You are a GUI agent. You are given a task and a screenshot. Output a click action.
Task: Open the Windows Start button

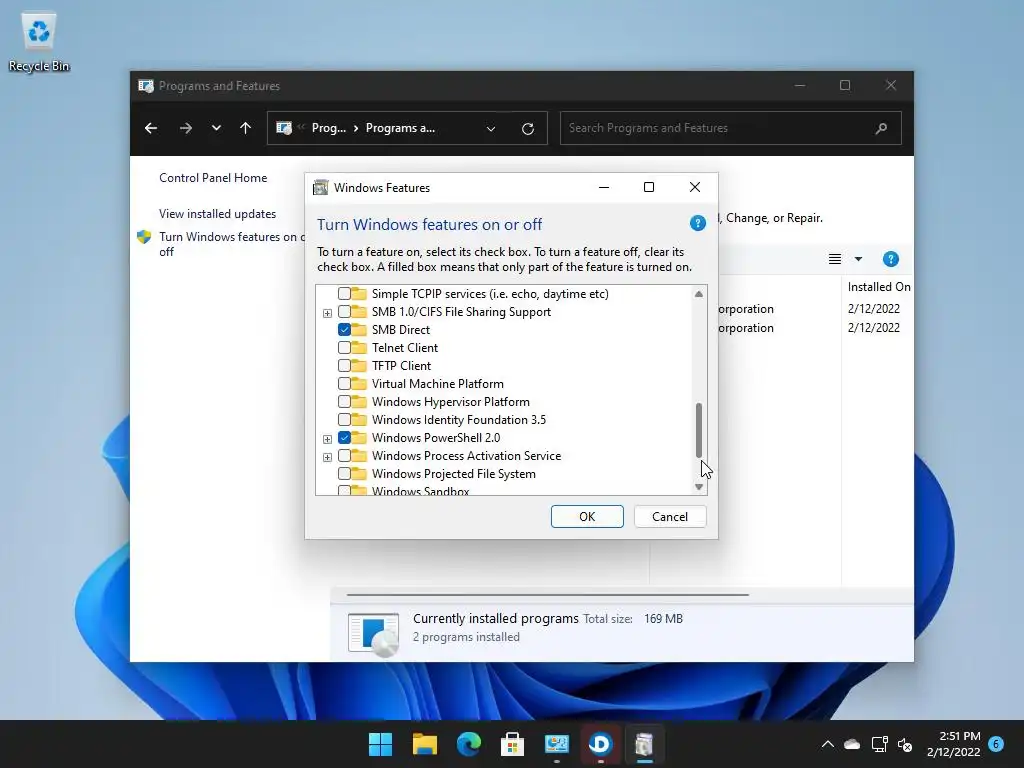point(380,744)
